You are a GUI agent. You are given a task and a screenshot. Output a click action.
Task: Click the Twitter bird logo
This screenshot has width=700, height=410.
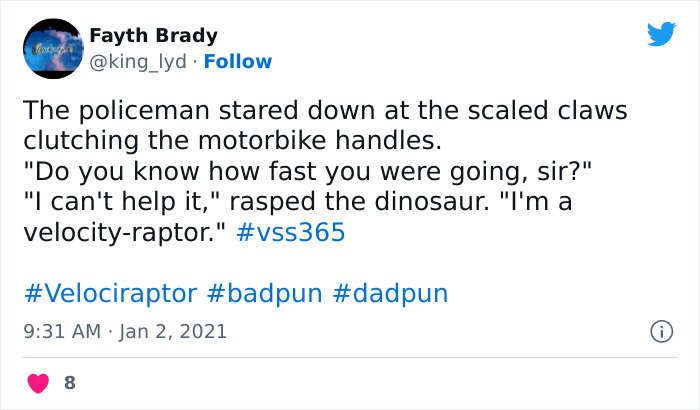coord(661,35)
